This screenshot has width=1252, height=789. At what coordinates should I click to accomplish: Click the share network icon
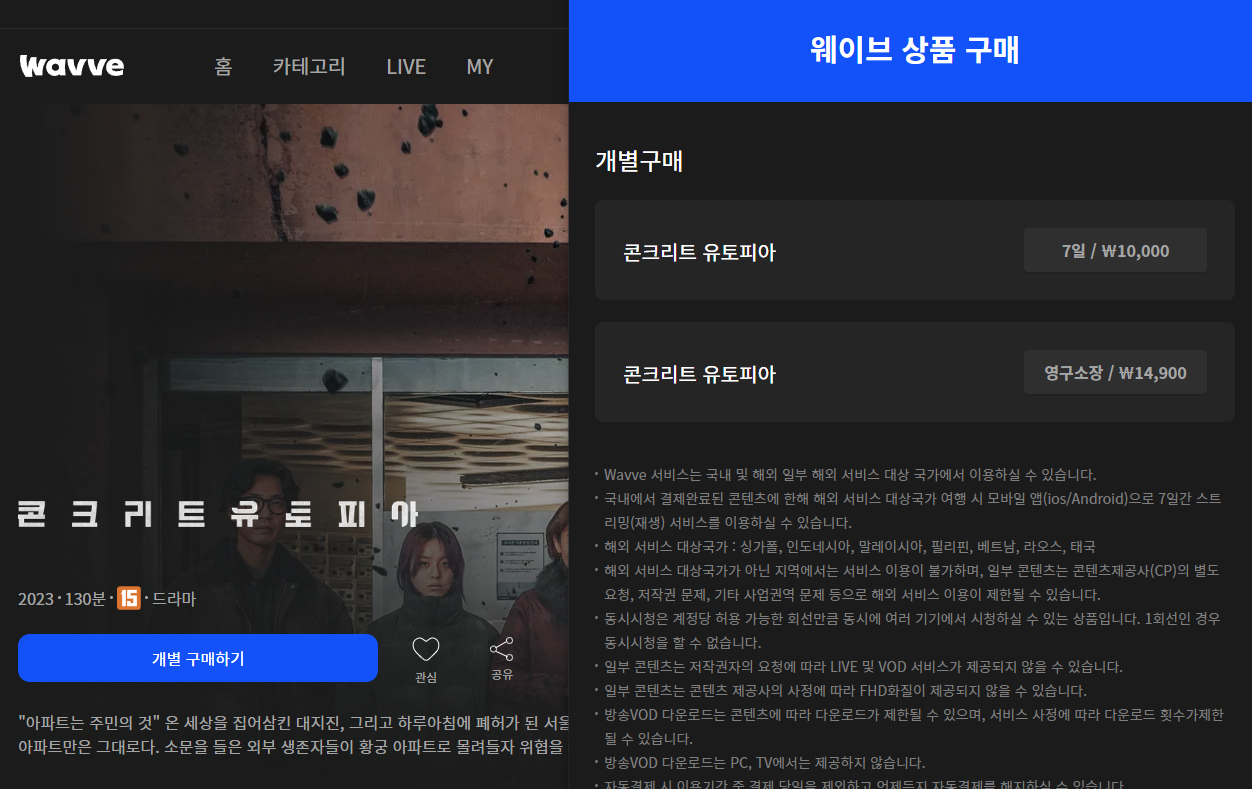[502, 648]
